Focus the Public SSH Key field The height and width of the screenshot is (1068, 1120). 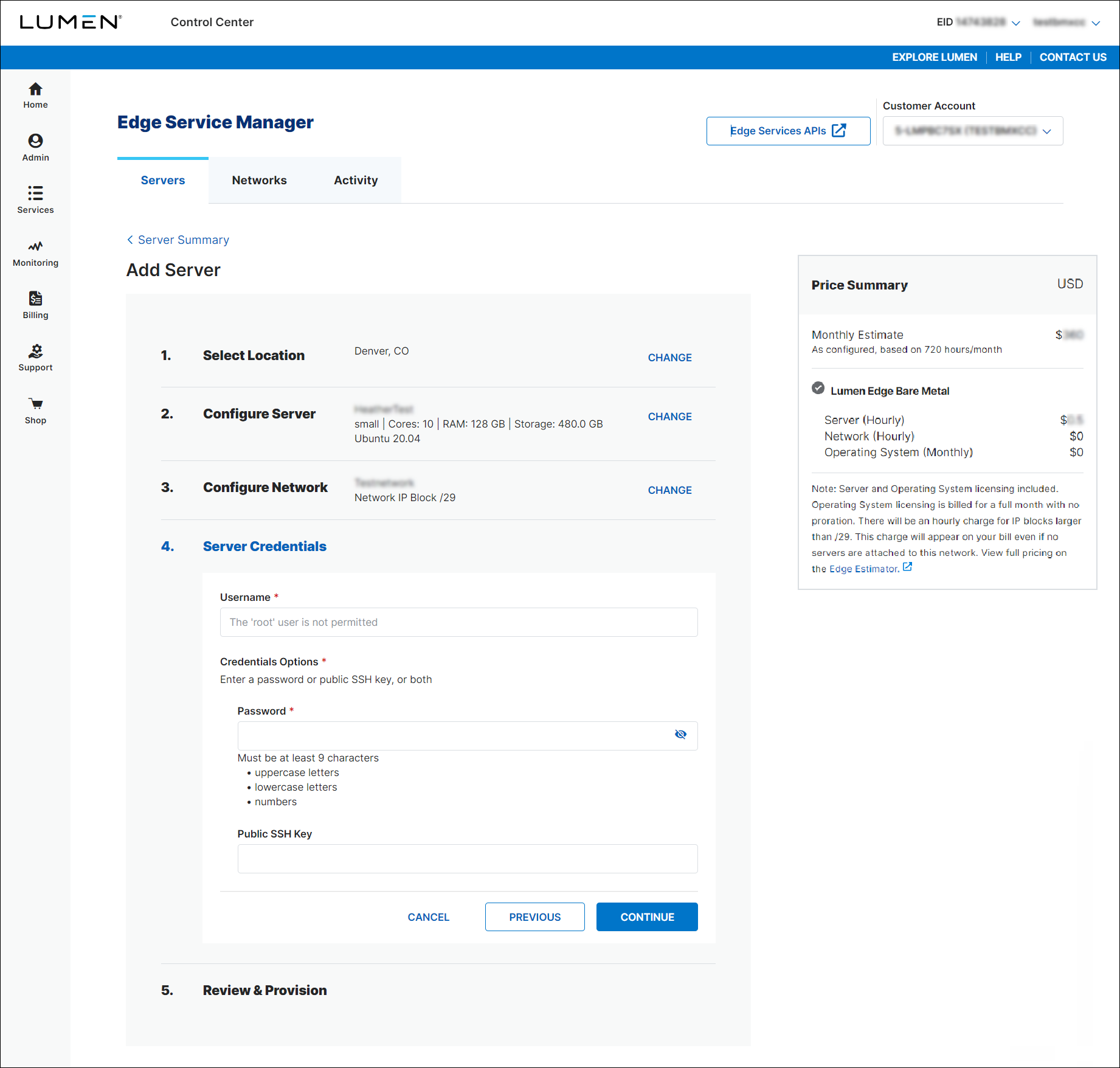(468, 859)
